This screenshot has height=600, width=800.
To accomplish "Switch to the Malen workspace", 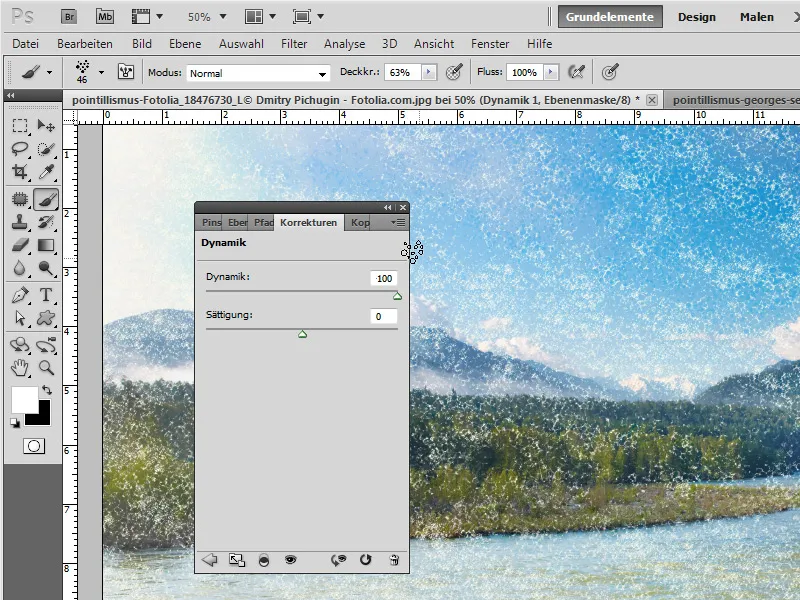I will [x=757, y=17].
